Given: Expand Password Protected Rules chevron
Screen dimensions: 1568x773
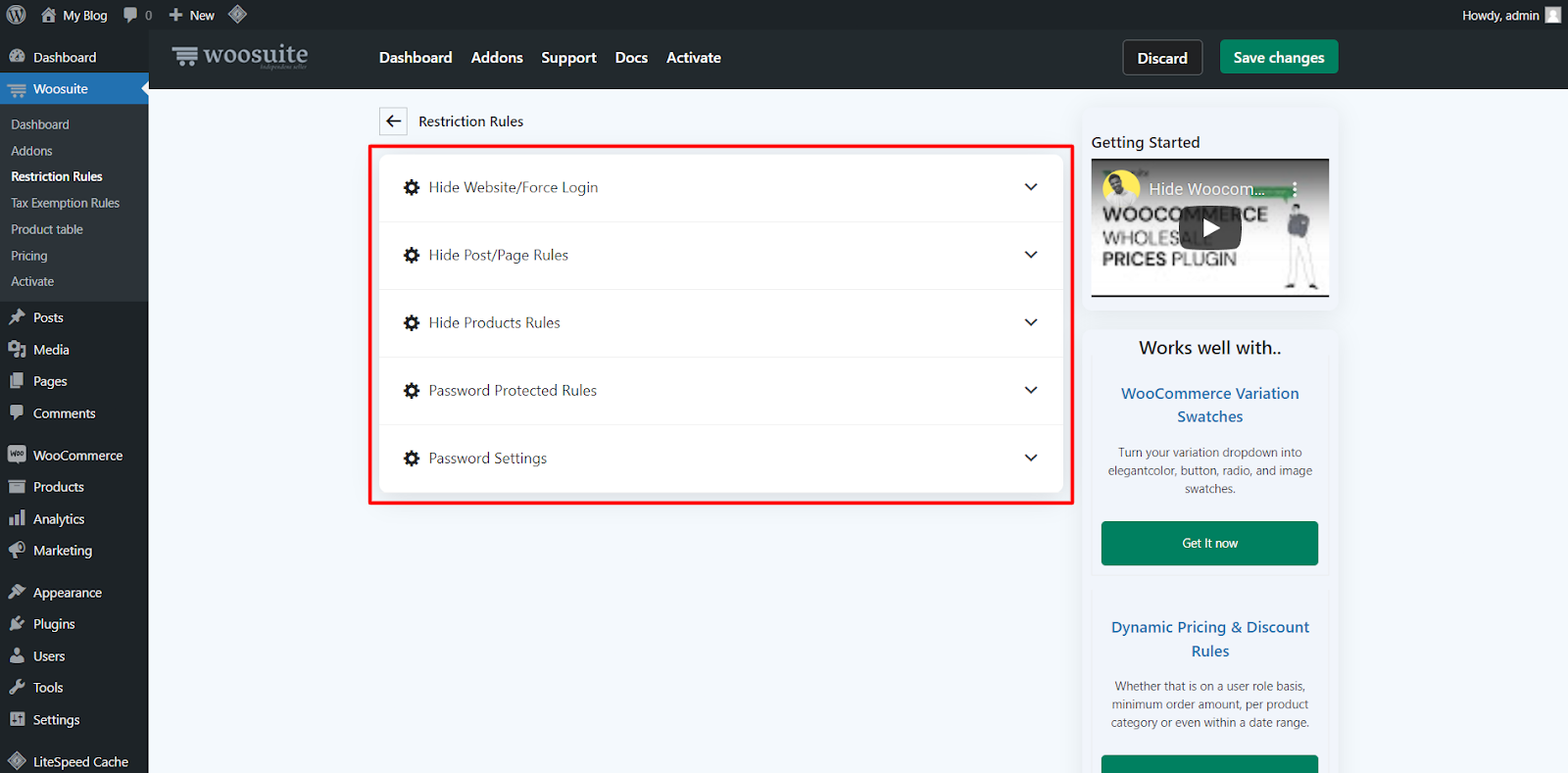Looking at the screenshot, I should tap(1031, 390).
